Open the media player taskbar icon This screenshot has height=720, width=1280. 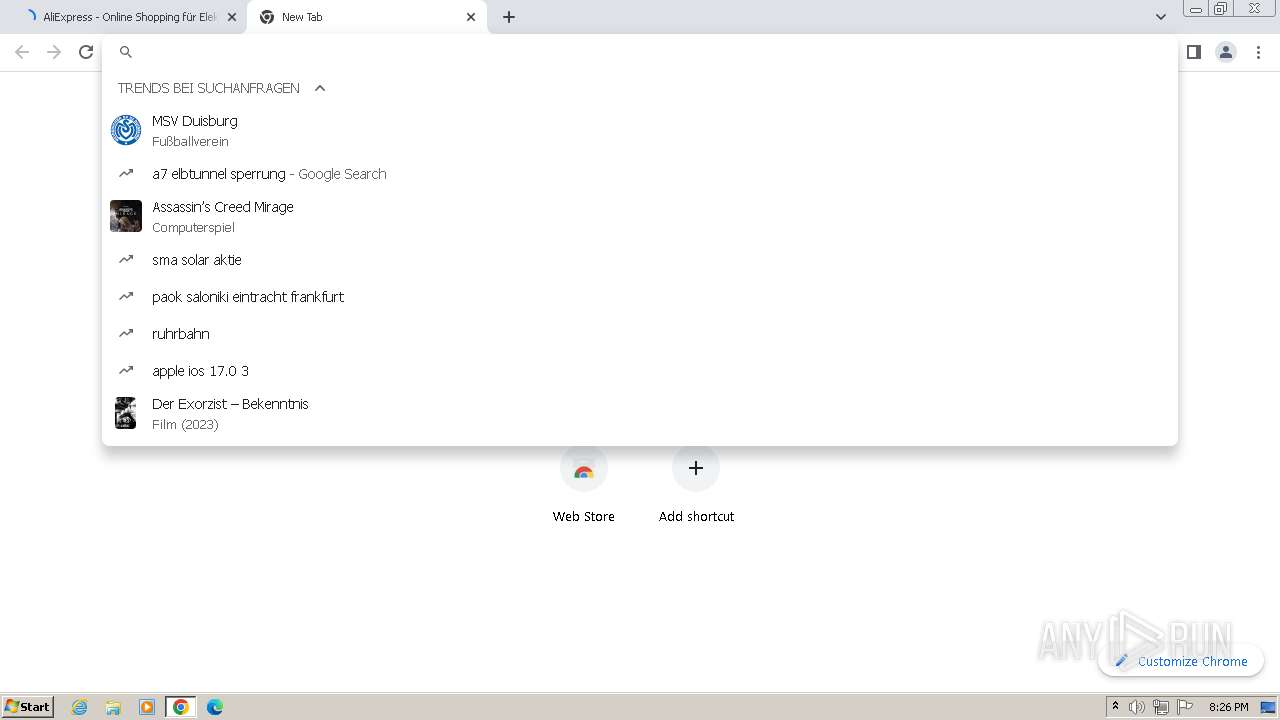click(147, 707)
